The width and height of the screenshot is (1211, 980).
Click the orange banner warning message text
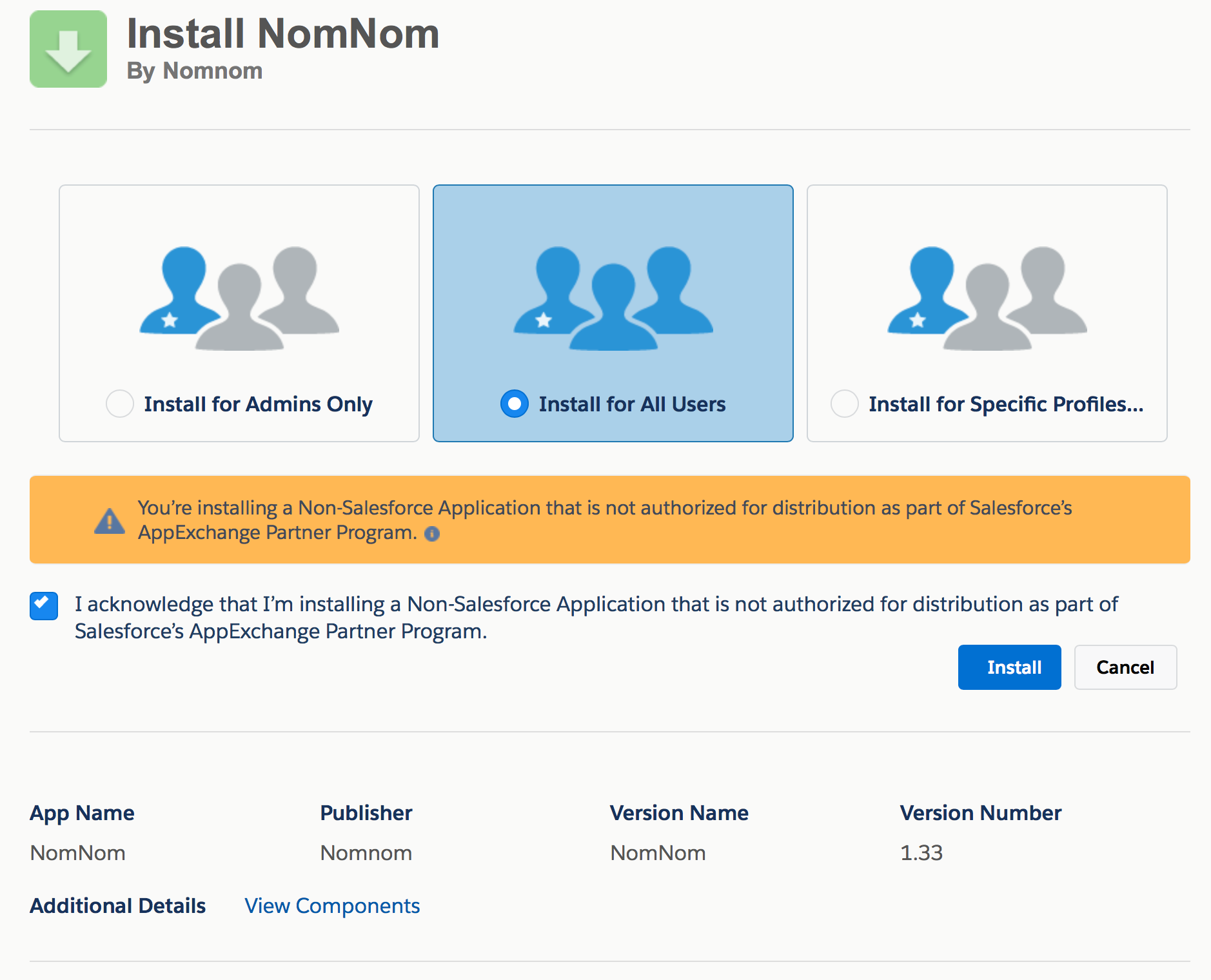pyautogui.click(x=605, y=520)
